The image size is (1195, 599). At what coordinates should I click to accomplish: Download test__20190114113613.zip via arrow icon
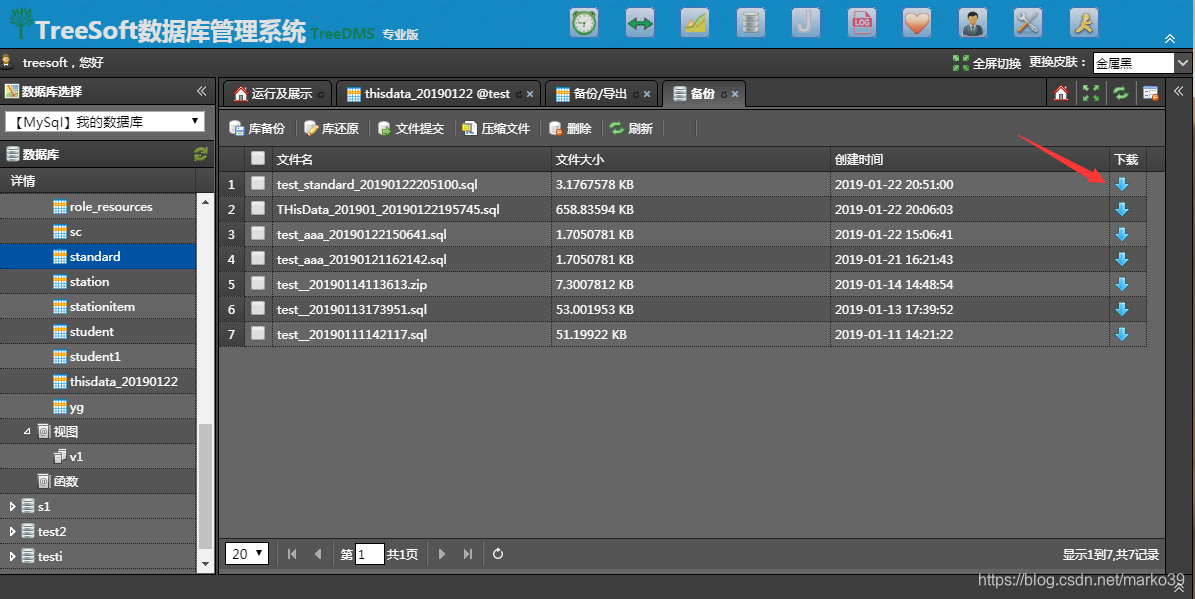(x=1122, y=284)
